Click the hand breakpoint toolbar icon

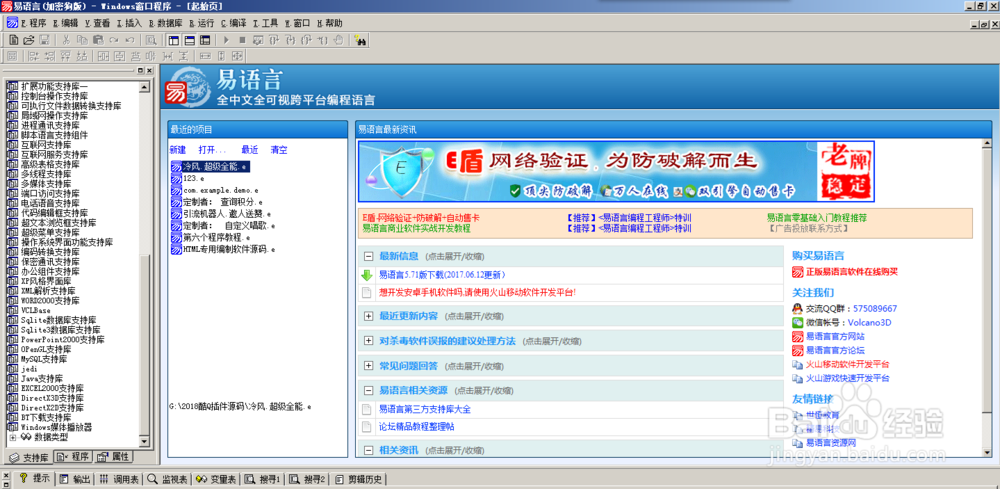pyautogui.click(x=339, y=40)
